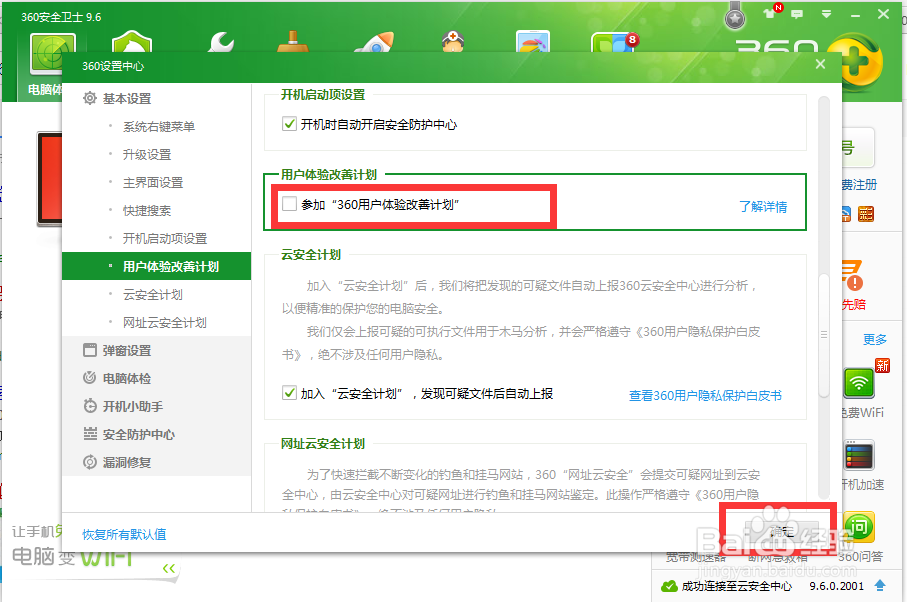
Task: Click the 360 yellow-green plus logo
Action: pyautogui.click(x=858, y=62)
